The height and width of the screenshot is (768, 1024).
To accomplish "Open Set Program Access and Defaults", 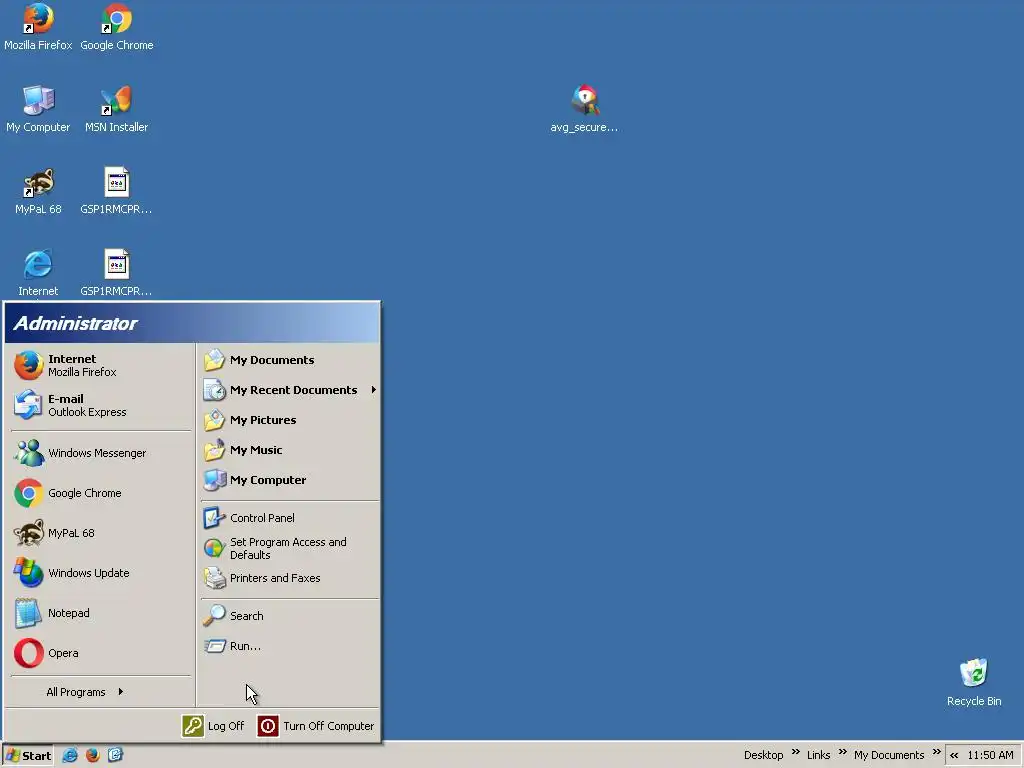I will coord(289,548).
